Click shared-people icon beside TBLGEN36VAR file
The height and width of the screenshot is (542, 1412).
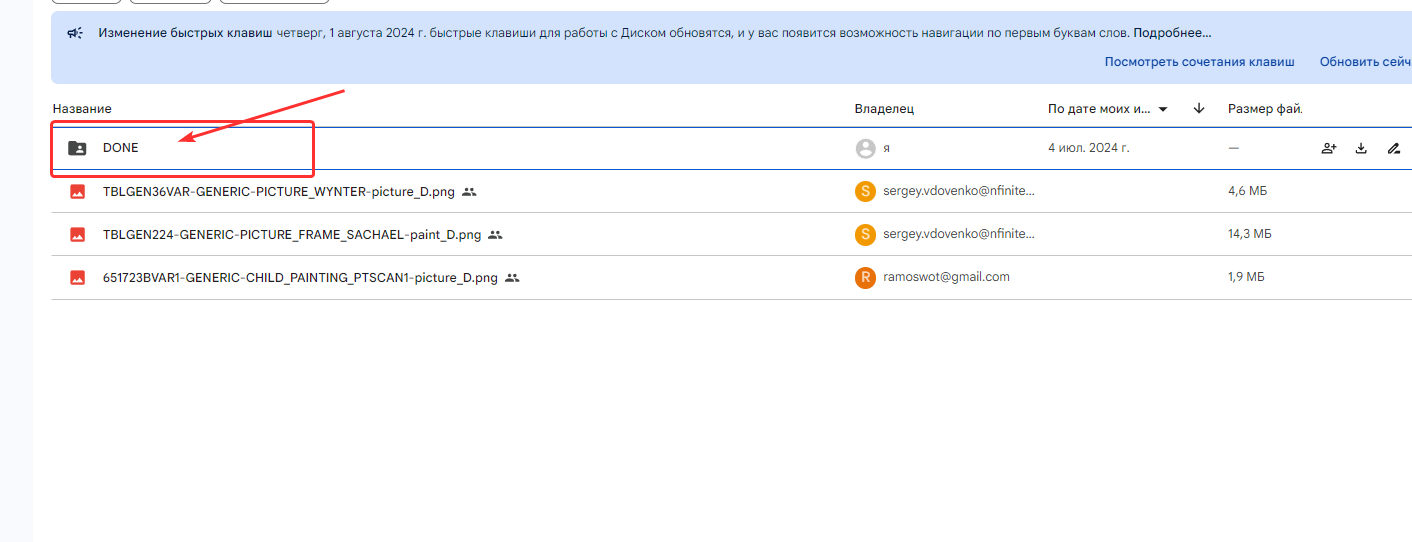point(470,191)
